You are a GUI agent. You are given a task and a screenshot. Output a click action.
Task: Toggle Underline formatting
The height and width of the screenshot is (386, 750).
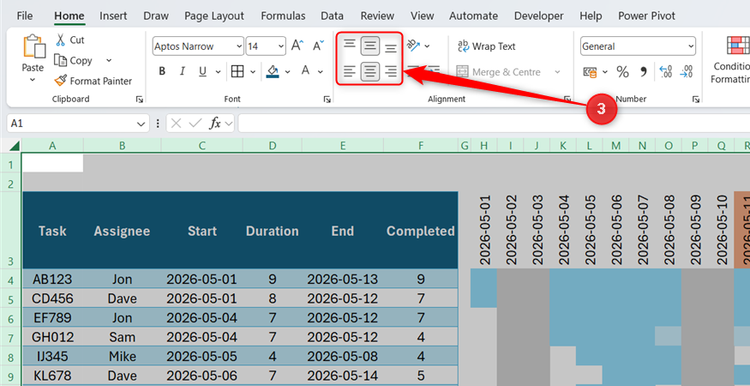[203, 72]
